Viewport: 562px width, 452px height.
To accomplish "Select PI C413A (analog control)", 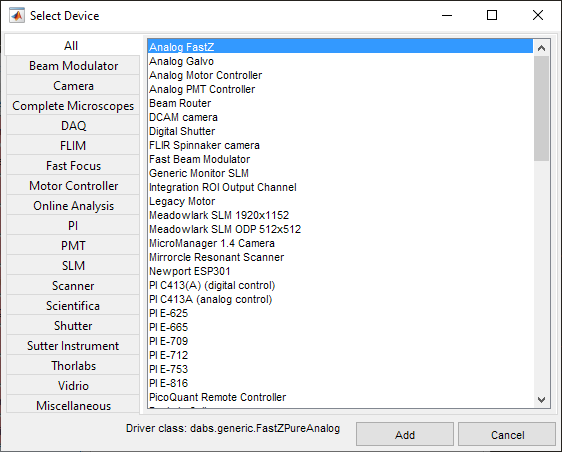I will 340,299.
